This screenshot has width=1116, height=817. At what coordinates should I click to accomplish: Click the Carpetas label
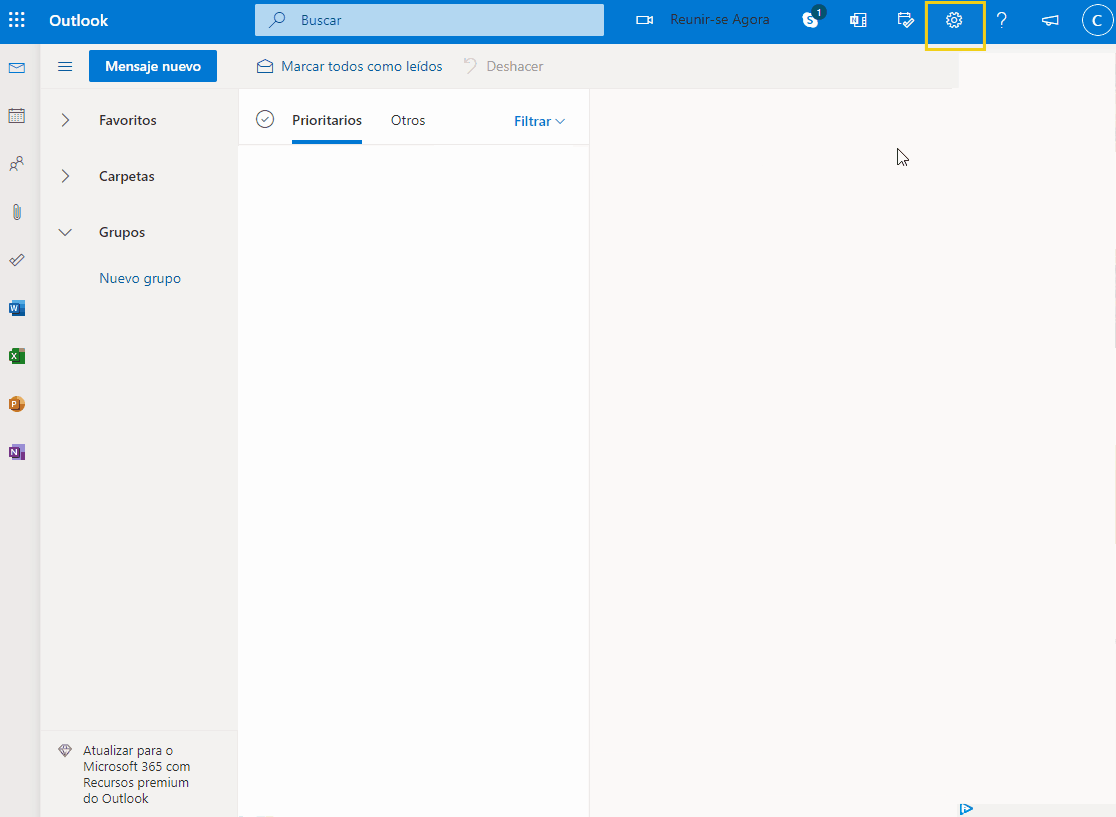(x=127, y=176)
